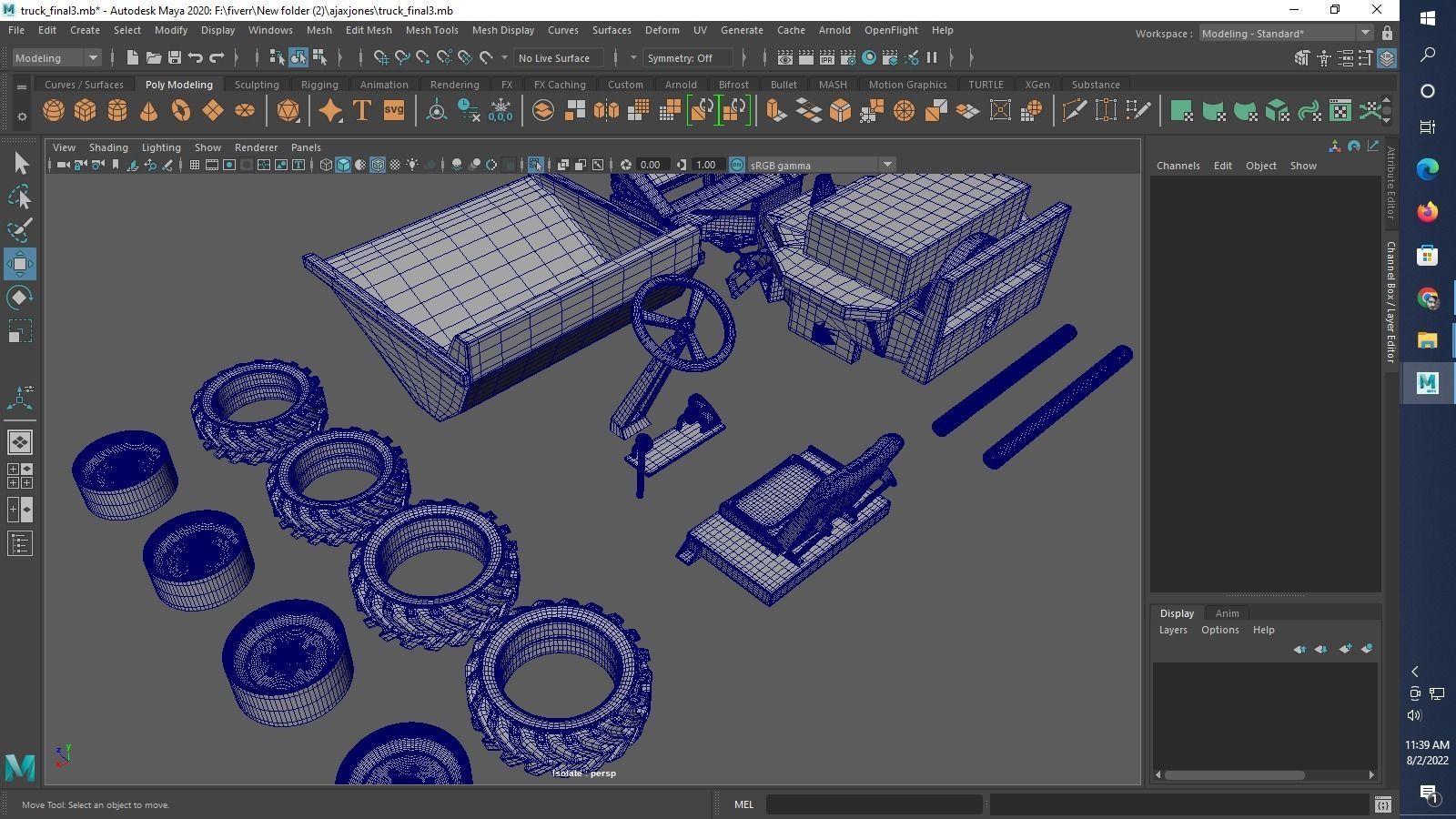Toggle smooth shade all in viewport

pyautogui.click(x=343, y=165)
